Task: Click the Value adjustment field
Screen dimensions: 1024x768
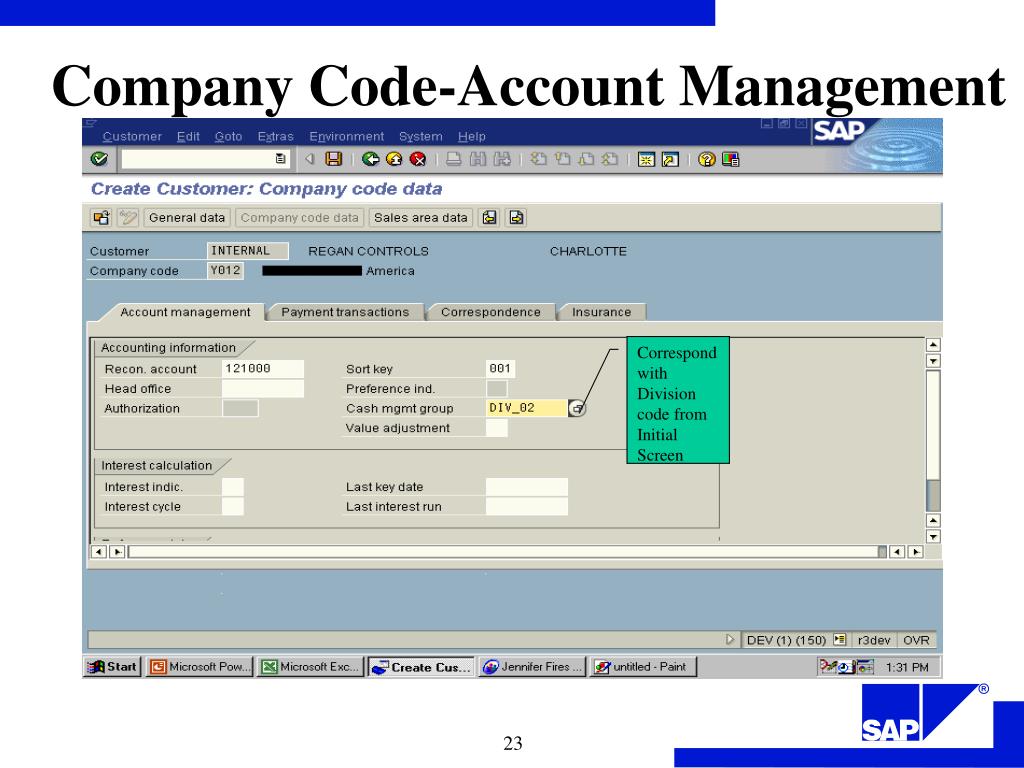Action: tap(496, 428)
